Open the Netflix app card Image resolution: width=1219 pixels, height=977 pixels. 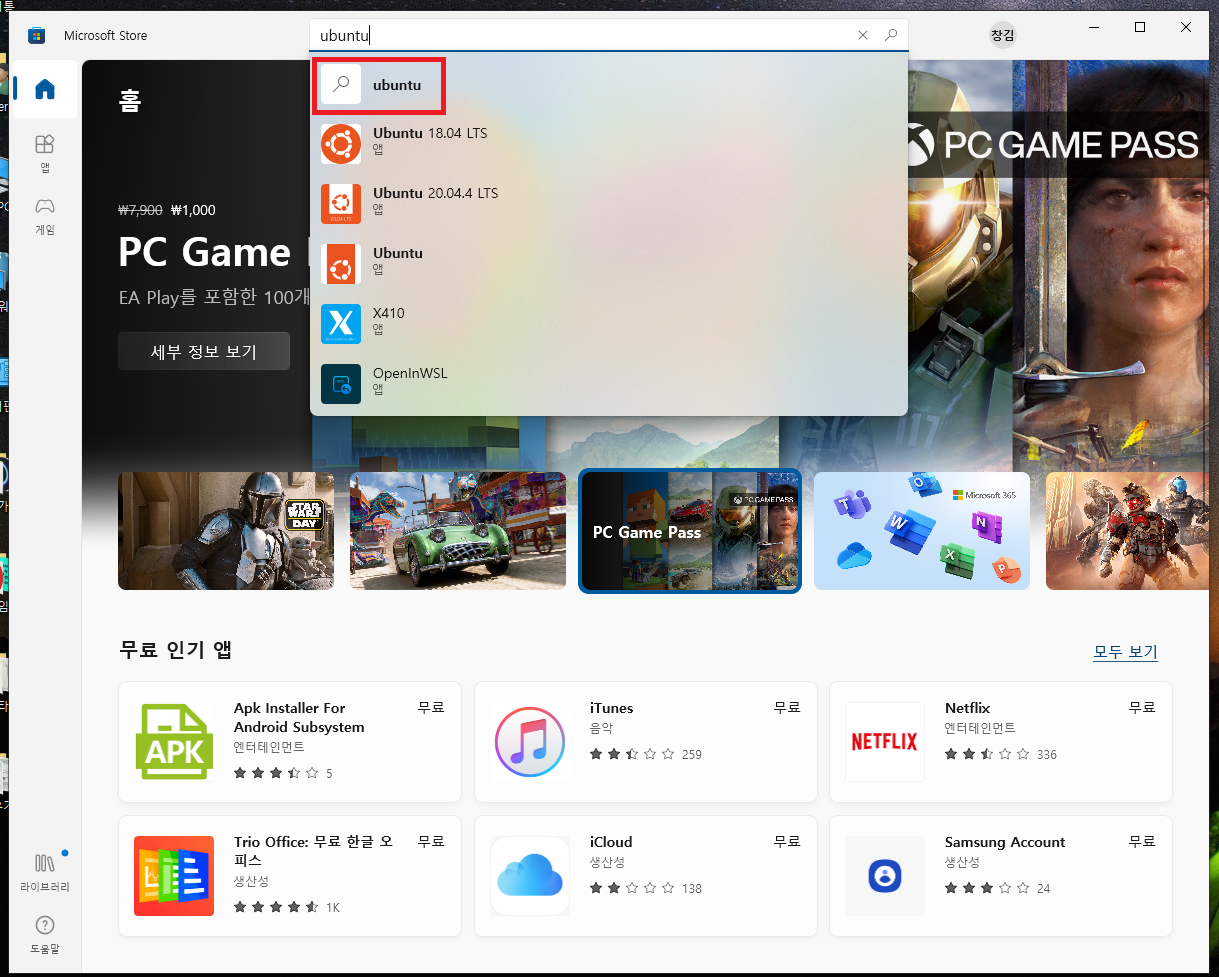1001,742
